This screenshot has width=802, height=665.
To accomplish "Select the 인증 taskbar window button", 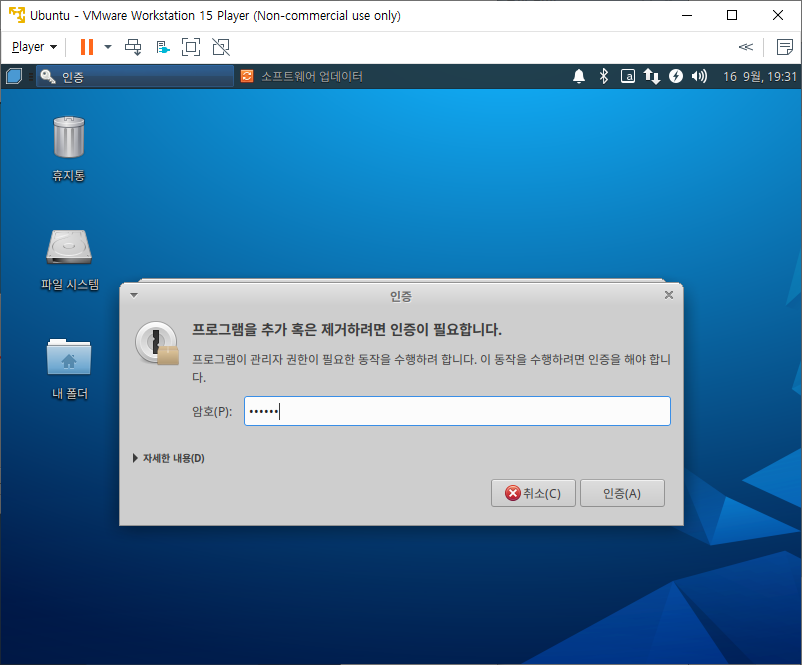I will point(135,77).
